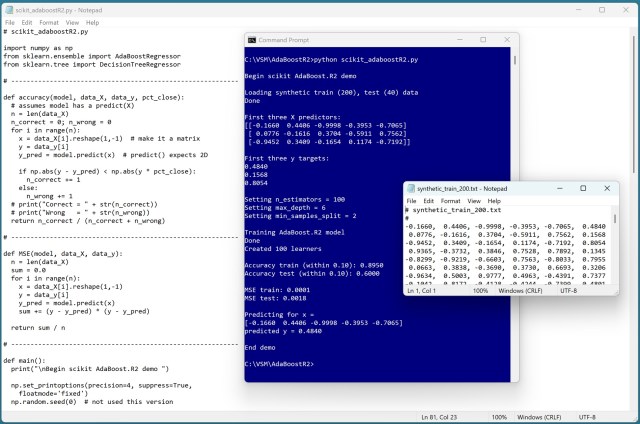Open File menu in scikit_adaboostR2.py Notepad
This screenshot has width=640, height=424.
coord(10,21)
